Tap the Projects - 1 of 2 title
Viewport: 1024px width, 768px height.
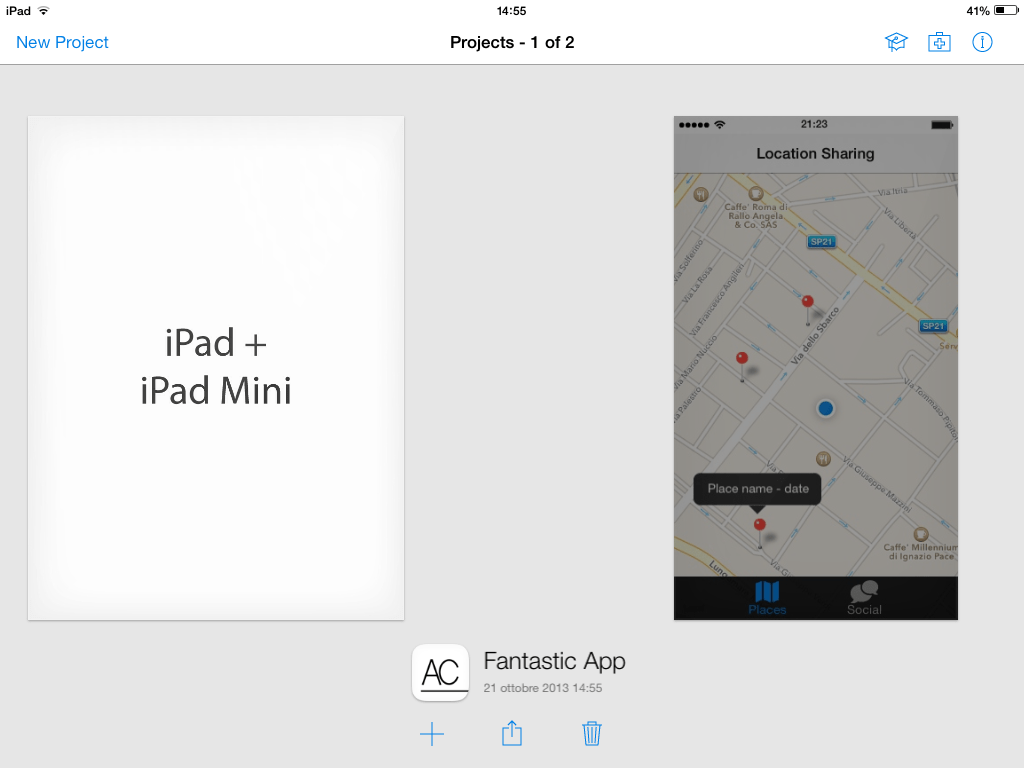coord(513,42)
